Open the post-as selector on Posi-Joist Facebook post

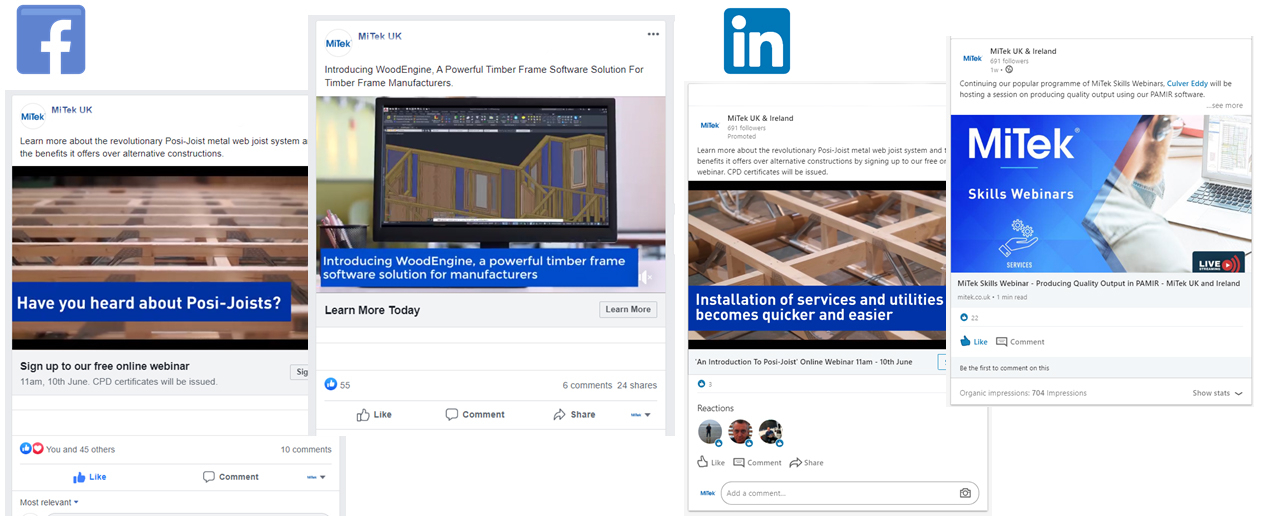point(318,477)
